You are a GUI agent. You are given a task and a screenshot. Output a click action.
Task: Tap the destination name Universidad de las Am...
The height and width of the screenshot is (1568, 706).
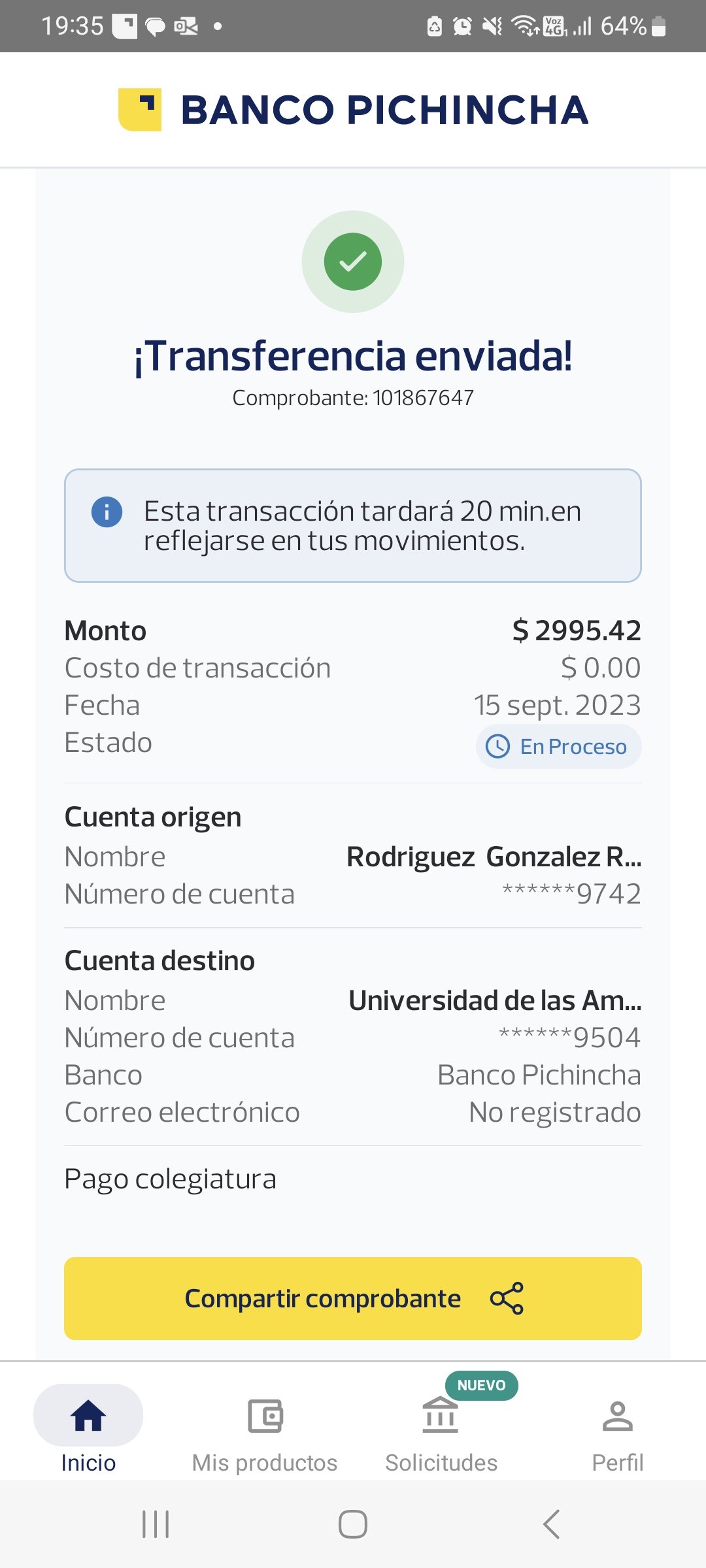[x=495, y=1000]
